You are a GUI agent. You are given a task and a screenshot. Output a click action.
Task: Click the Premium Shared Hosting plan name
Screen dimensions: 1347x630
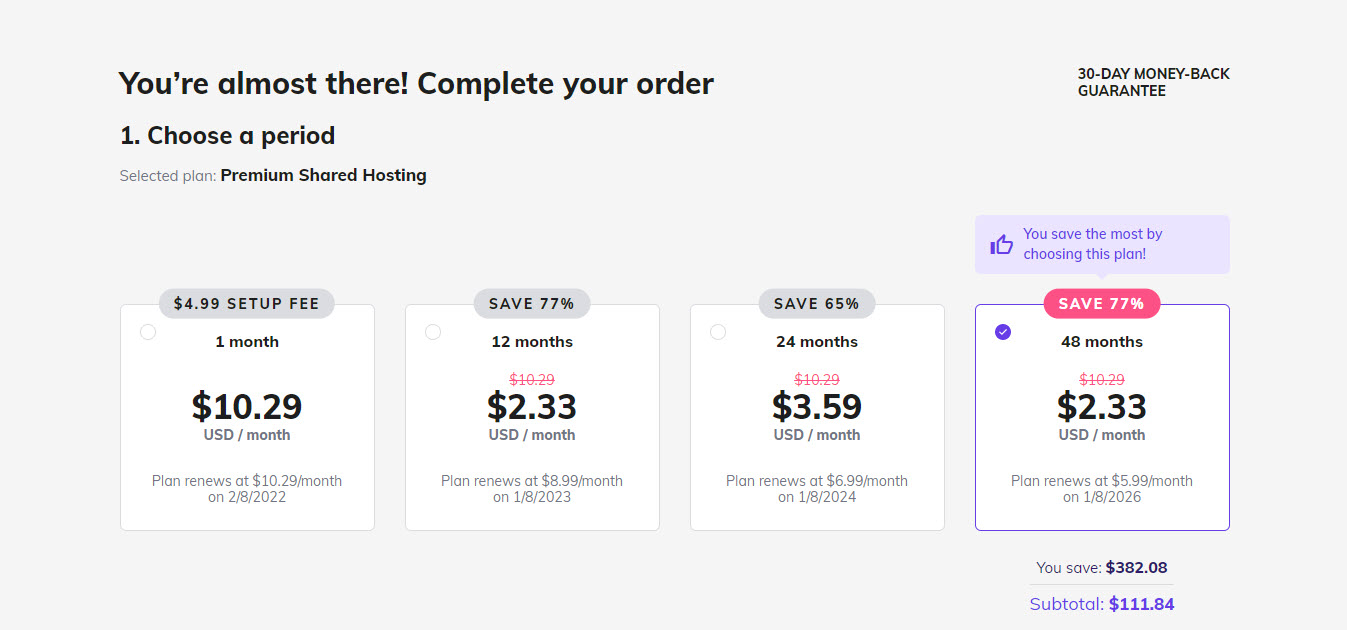tap(324, 175)
